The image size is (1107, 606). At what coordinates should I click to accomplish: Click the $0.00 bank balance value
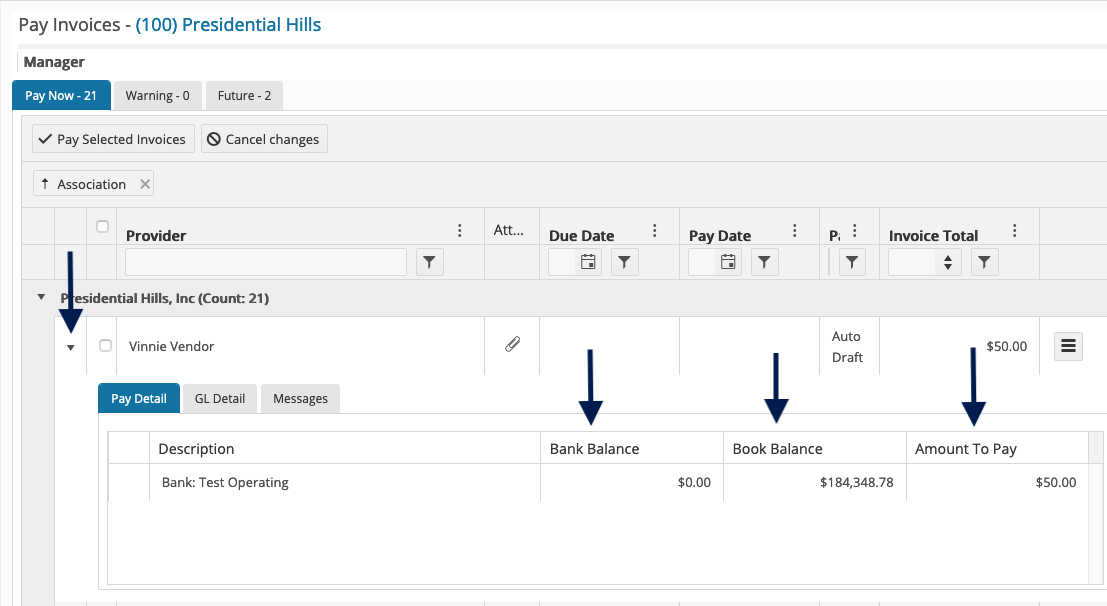(694, 482)
